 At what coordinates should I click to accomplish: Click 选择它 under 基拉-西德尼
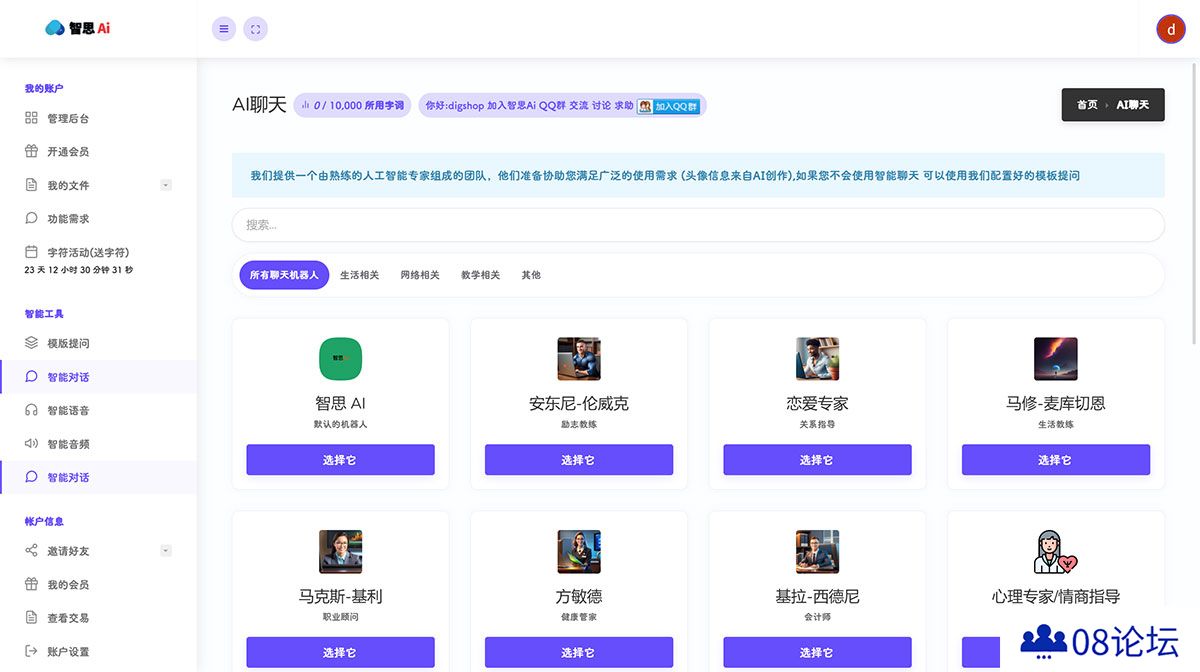817,652
